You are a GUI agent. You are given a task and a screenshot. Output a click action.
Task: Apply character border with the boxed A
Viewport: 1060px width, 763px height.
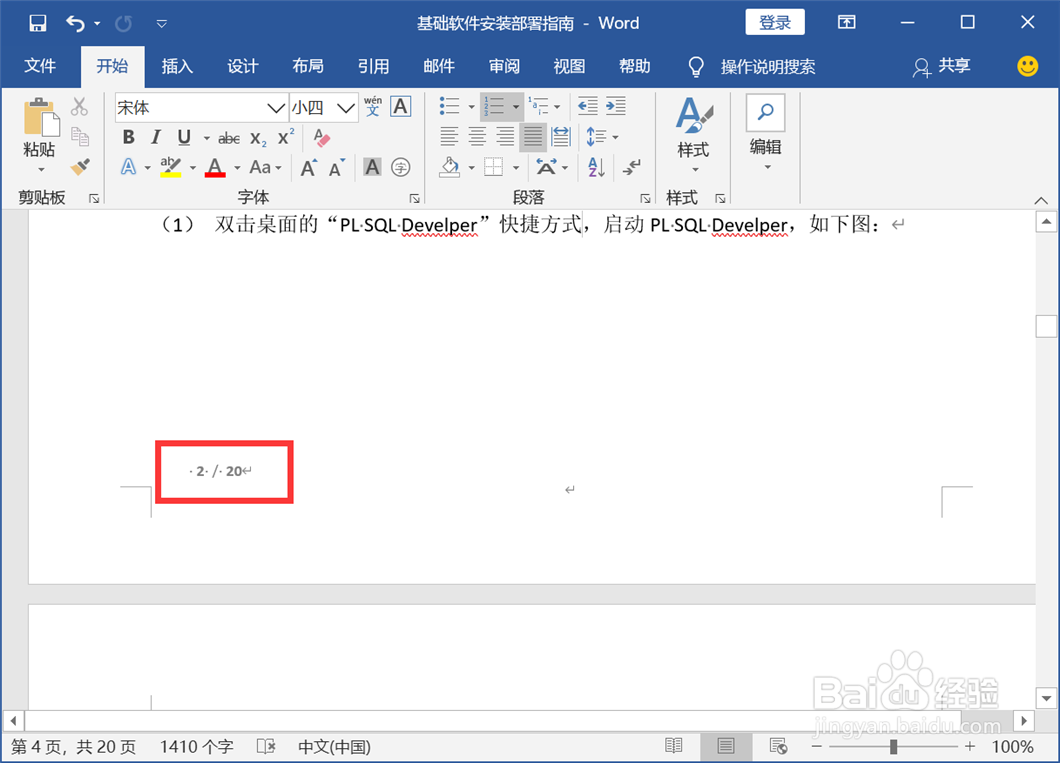401,107
